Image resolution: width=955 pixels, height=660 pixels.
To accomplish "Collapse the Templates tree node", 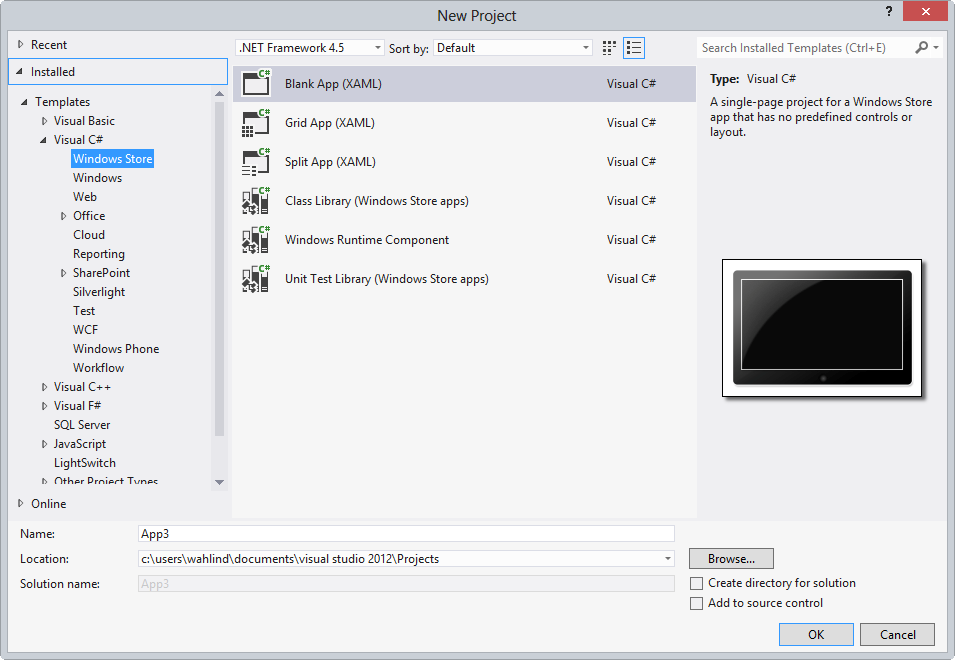I will [x=24, y=102].
